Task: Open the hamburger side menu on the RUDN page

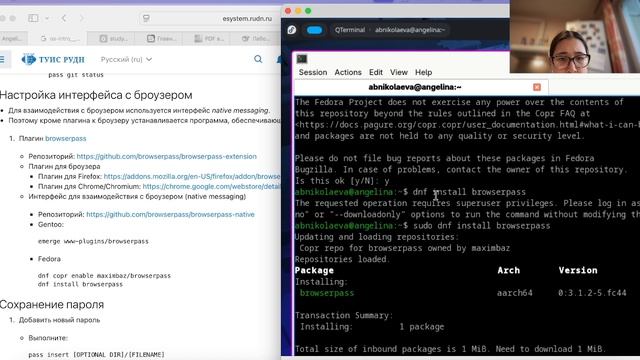Action: 2,60
